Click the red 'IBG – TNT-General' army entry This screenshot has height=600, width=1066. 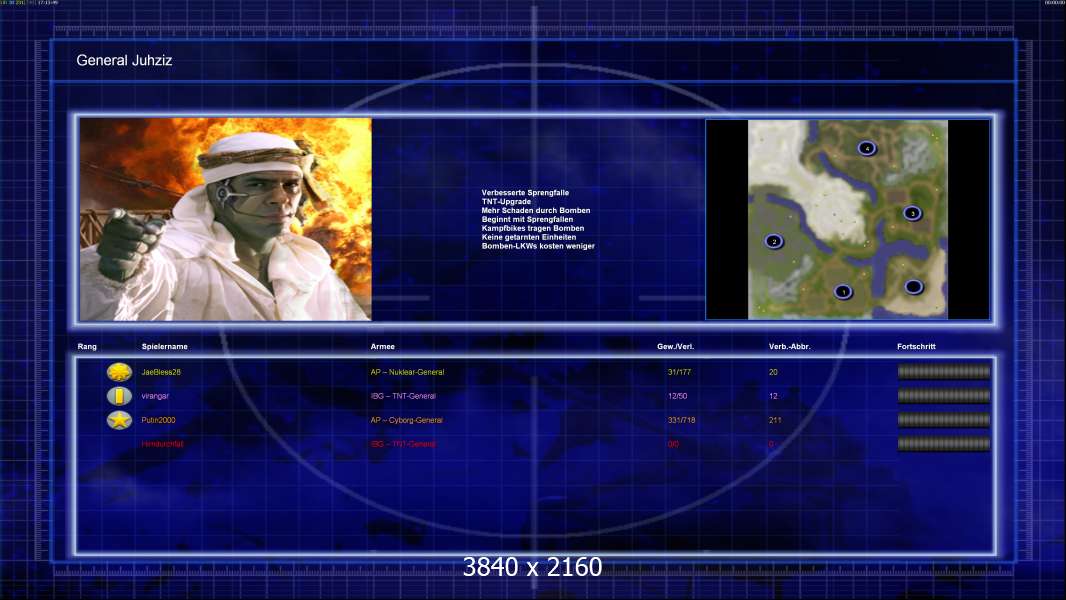click(x=403, y=444)
